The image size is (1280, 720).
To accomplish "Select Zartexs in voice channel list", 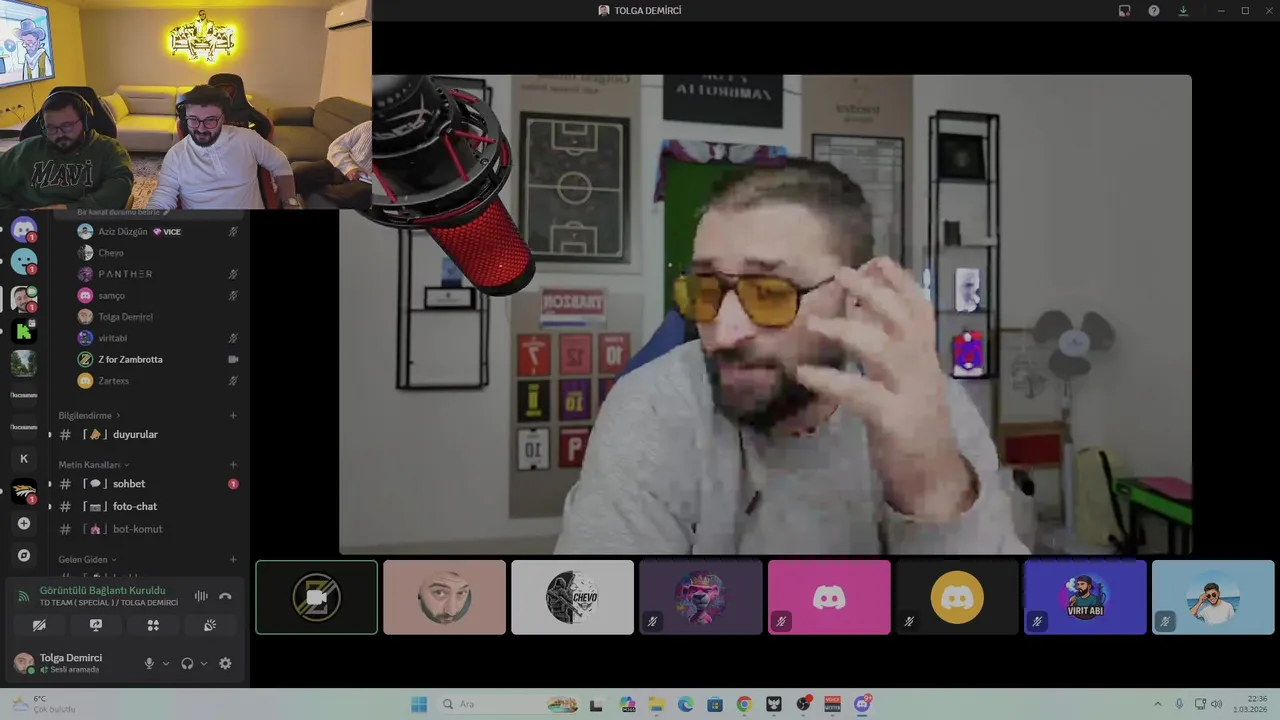I will point(158,381).
